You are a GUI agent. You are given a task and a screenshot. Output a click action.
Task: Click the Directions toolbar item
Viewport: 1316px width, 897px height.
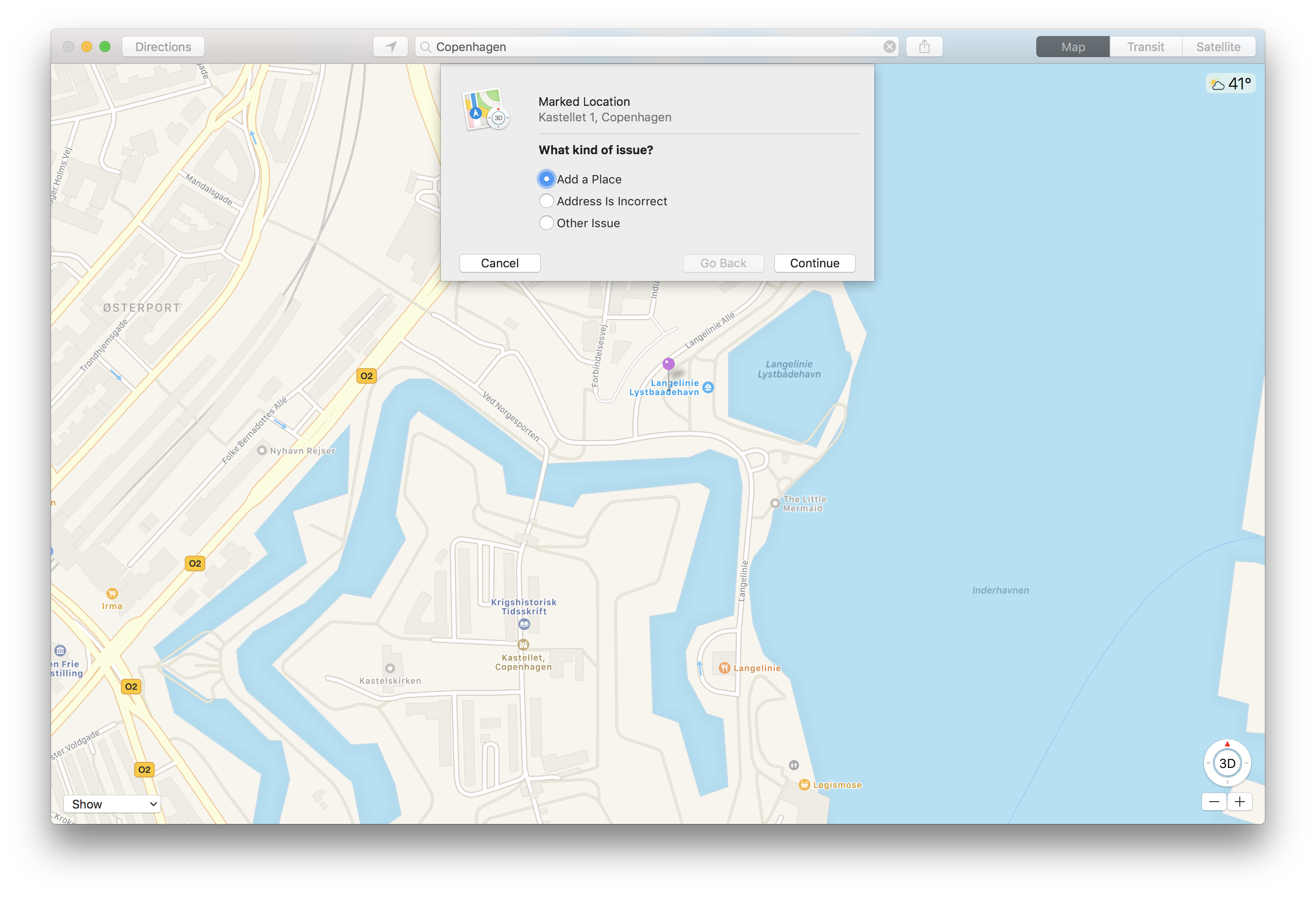pyautogui.click(x=162, y=46)
